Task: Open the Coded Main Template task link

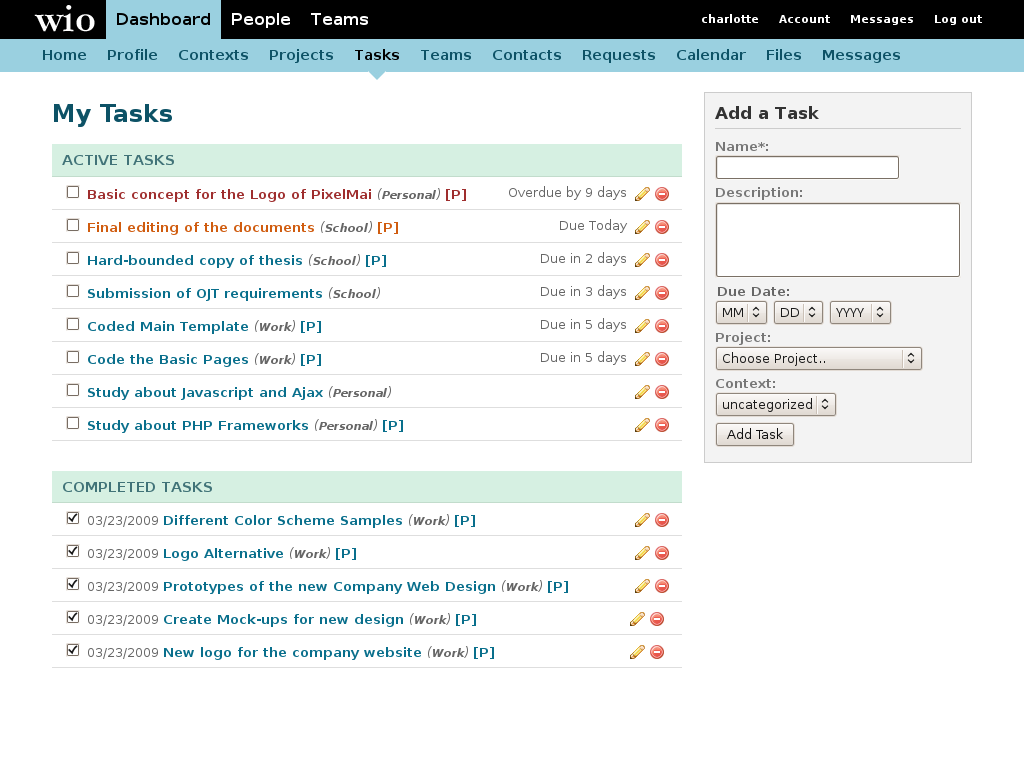Action: pyautogui.click(x=168, y=327)
